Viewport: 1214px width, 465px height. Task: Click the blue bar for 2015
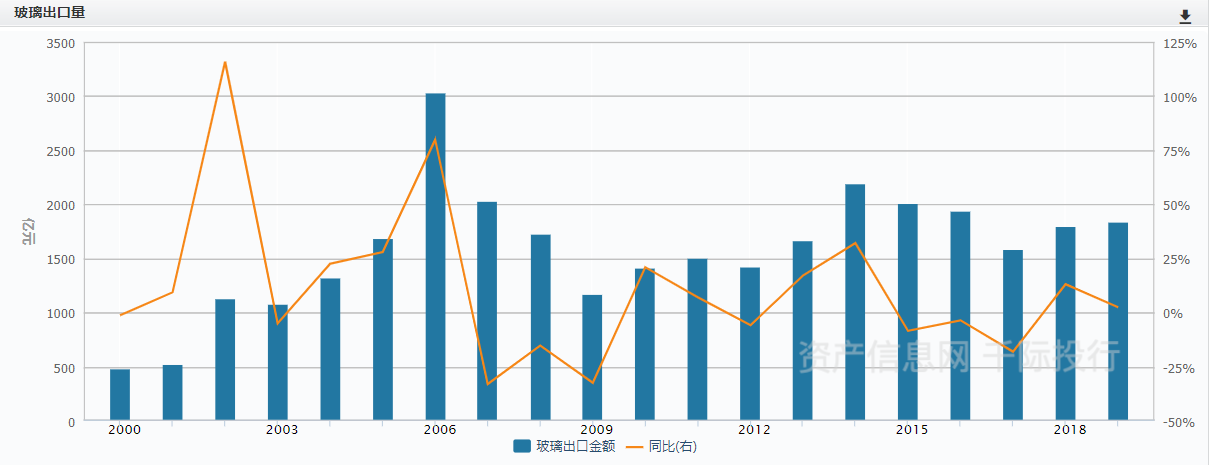[x=907, y=312]
